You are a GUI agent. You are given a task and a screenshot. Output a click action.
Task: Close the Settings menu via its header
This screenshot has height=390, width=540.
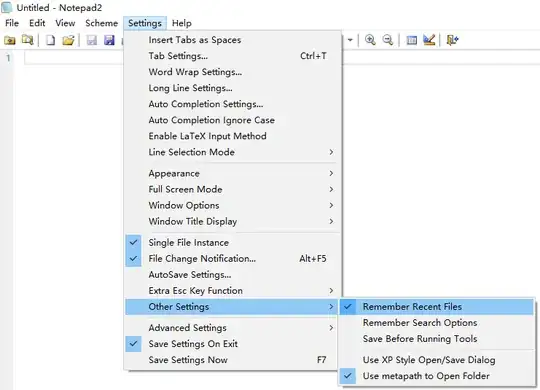(145, 23)
